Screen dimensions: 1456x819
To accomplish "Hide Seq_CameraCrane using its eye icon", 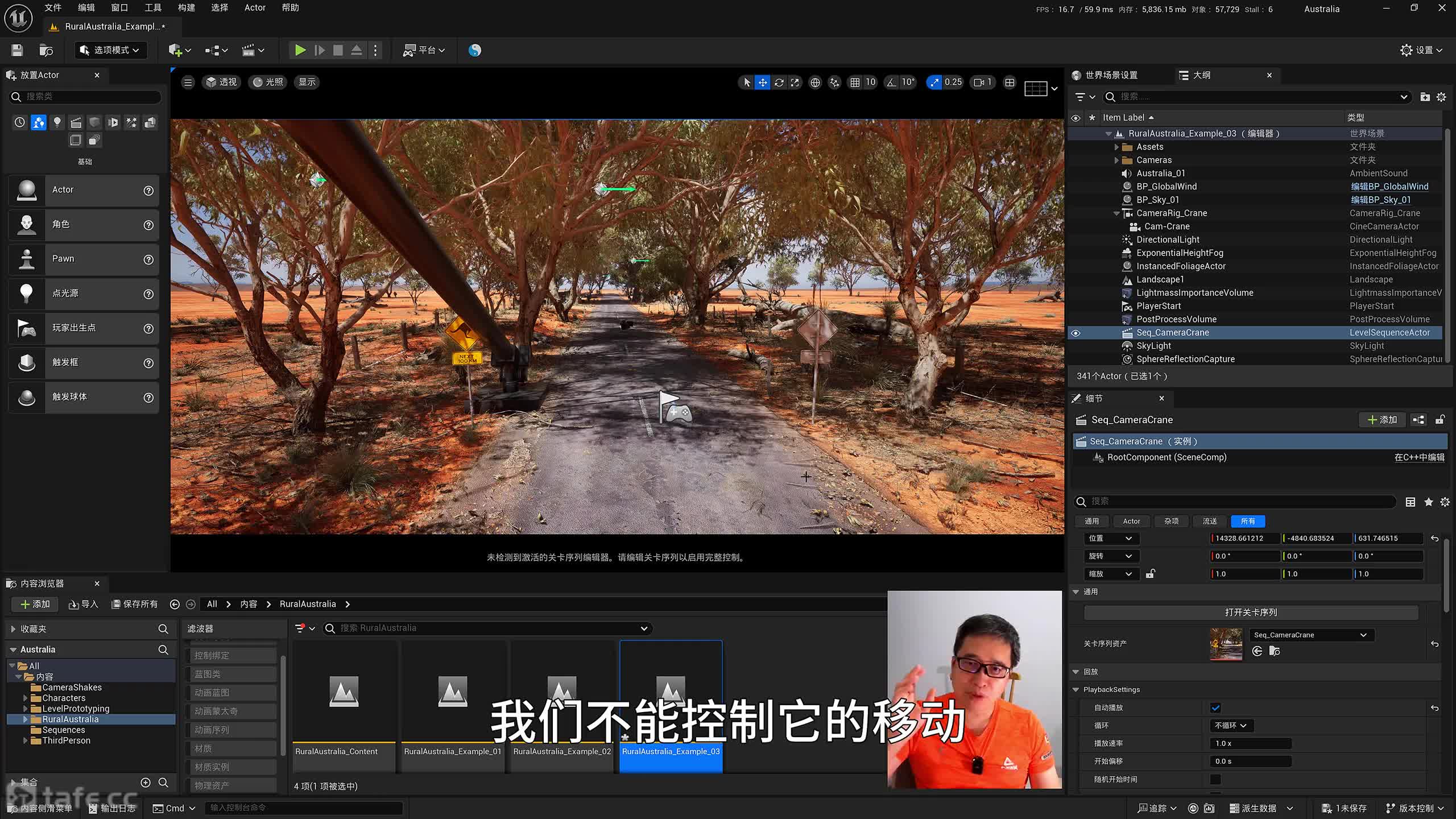I will (1076, 333).
